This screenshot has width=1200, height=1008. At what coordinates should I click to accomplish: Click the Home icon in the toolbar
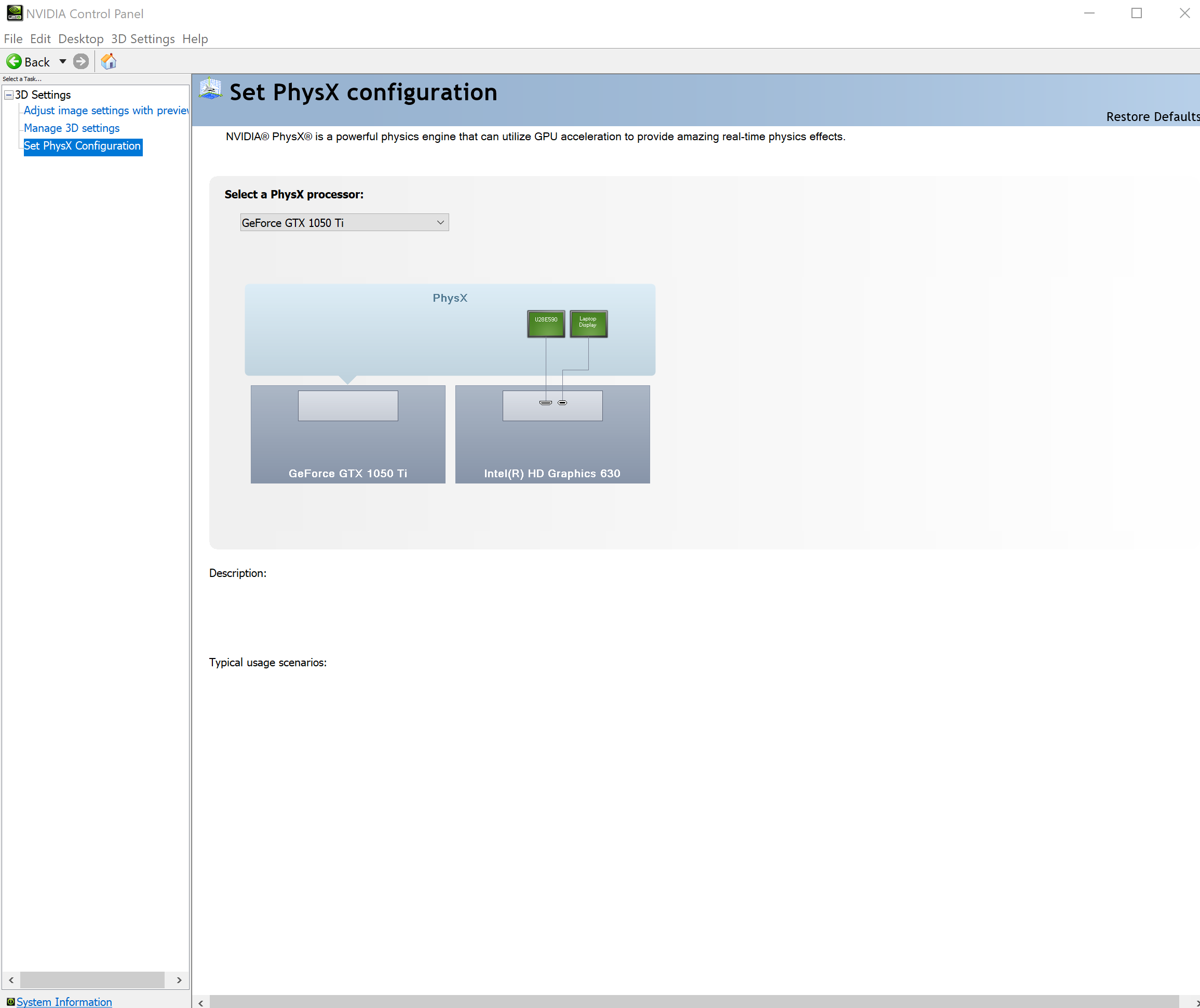pos(109,62)
